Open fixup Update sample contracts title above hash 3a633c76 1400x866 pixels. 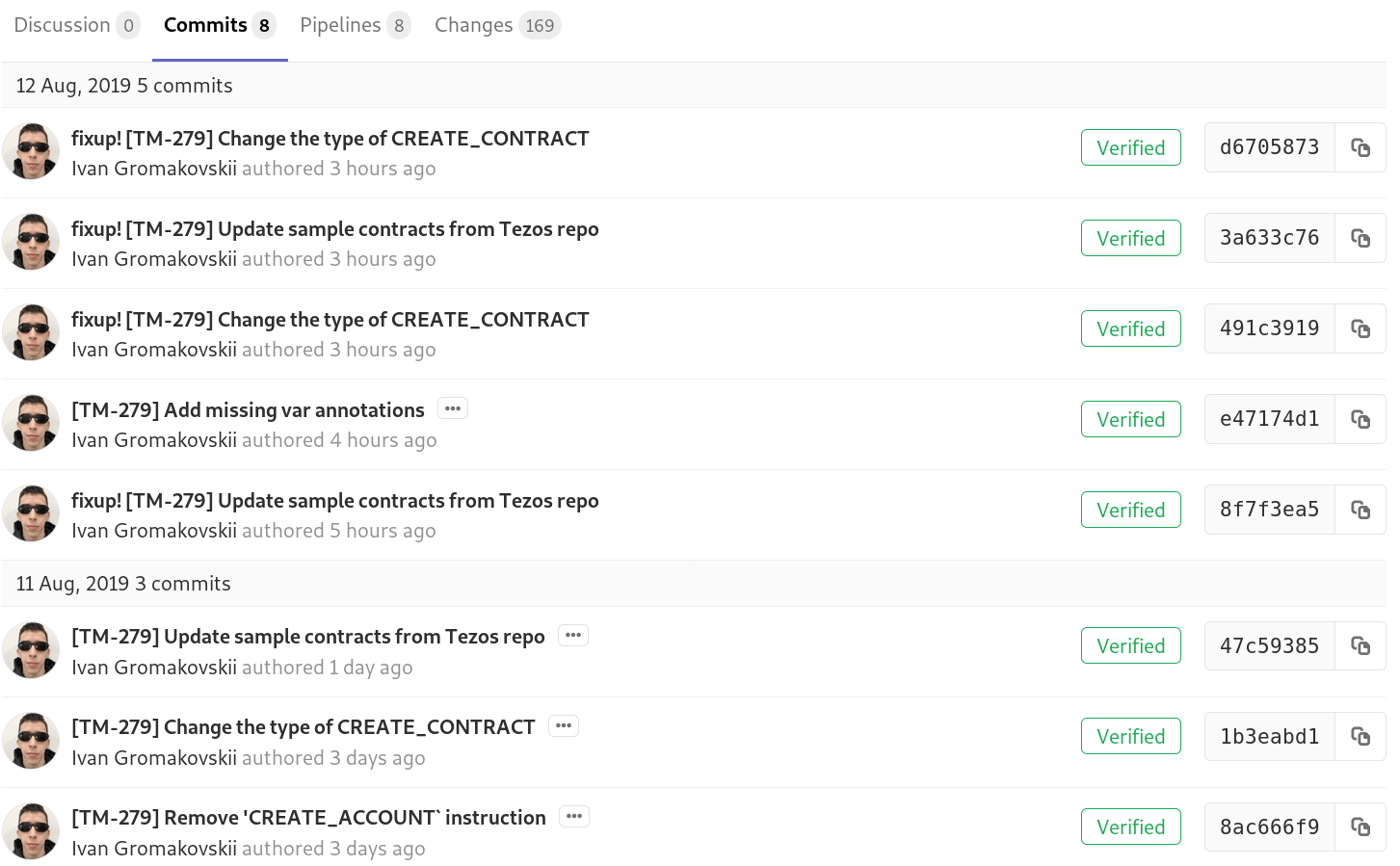334,229
